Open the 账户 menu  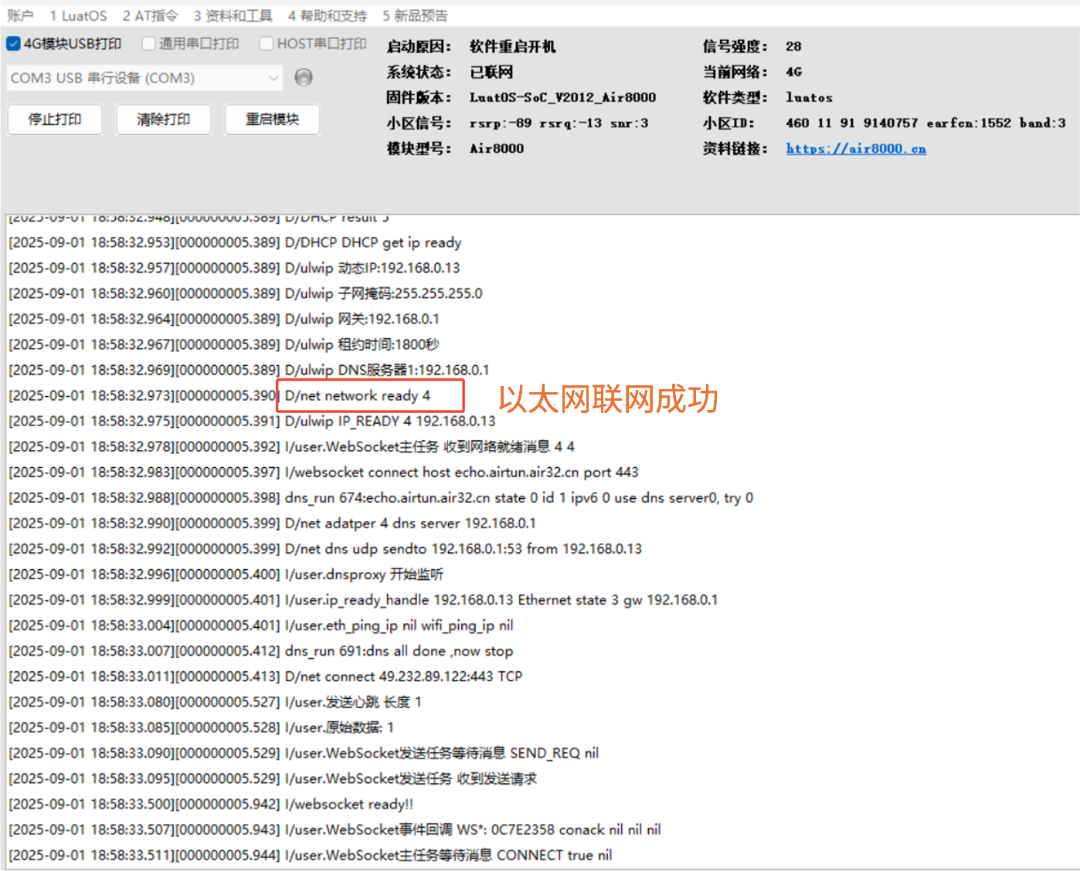(x=20, y=15)
